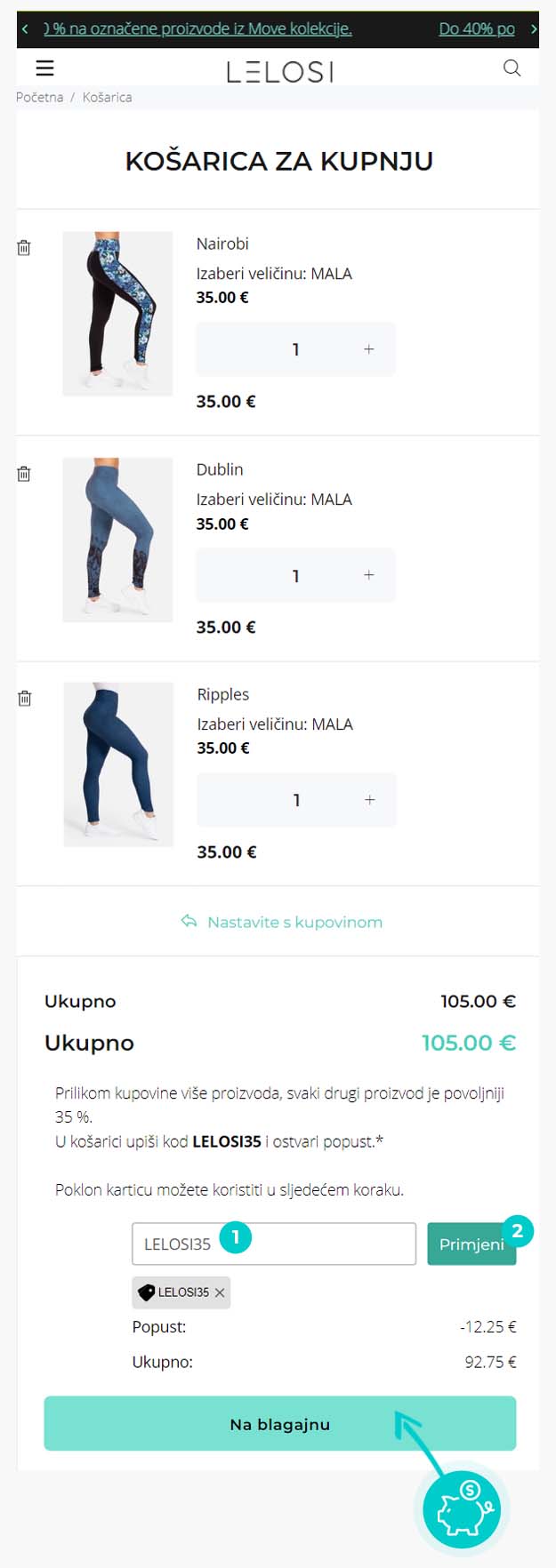Open the Nairobi leggings product thumbnail
Viewport: 556px width, 1568px height.
(117, 314)
